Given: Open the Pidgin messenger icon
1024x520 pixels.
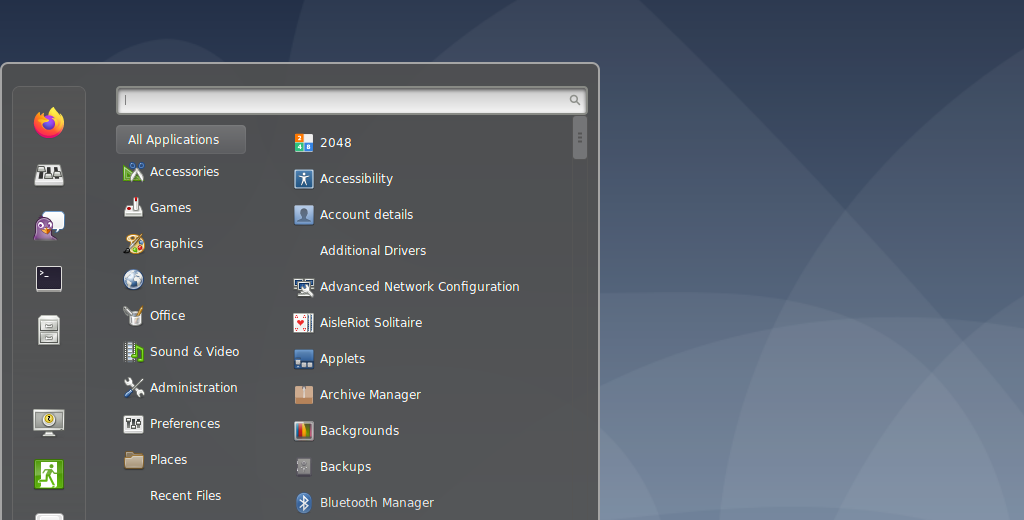Looking at the screenshot, I should click(49, 227).
